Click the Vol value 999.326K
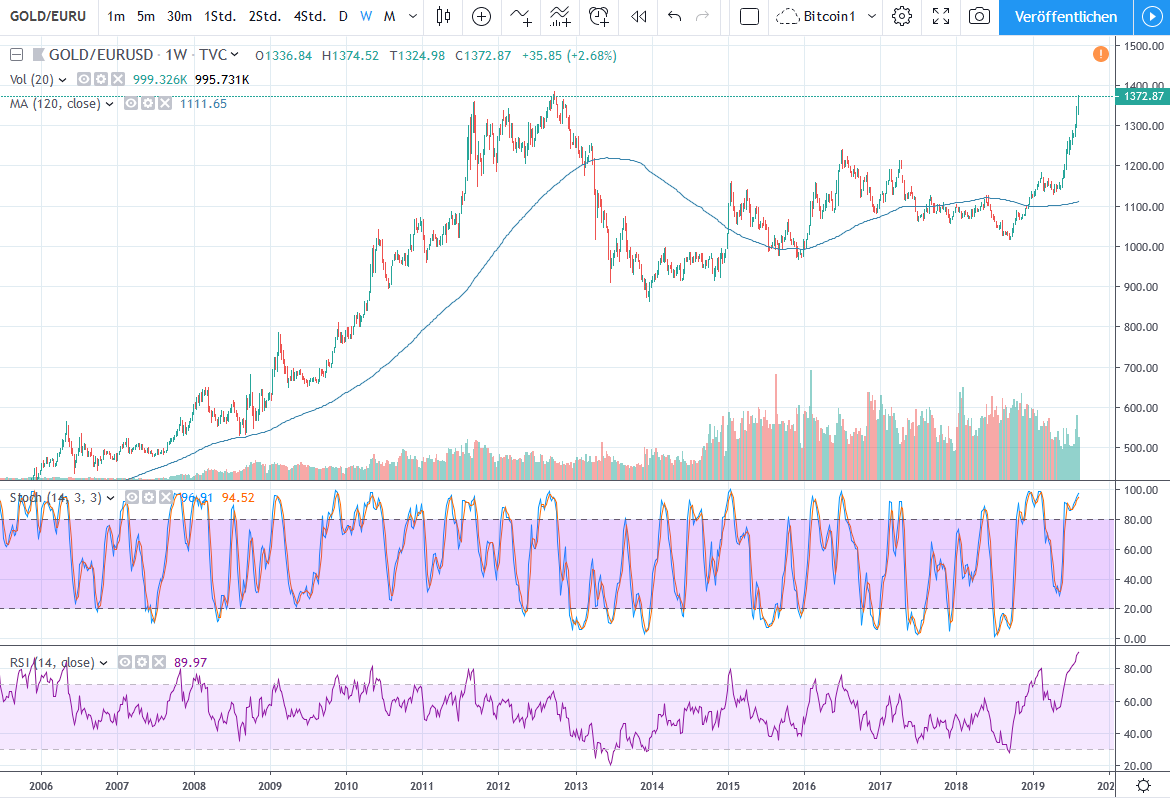The height and width of the screenshot is (798, 1170). [x=160, y=79]
